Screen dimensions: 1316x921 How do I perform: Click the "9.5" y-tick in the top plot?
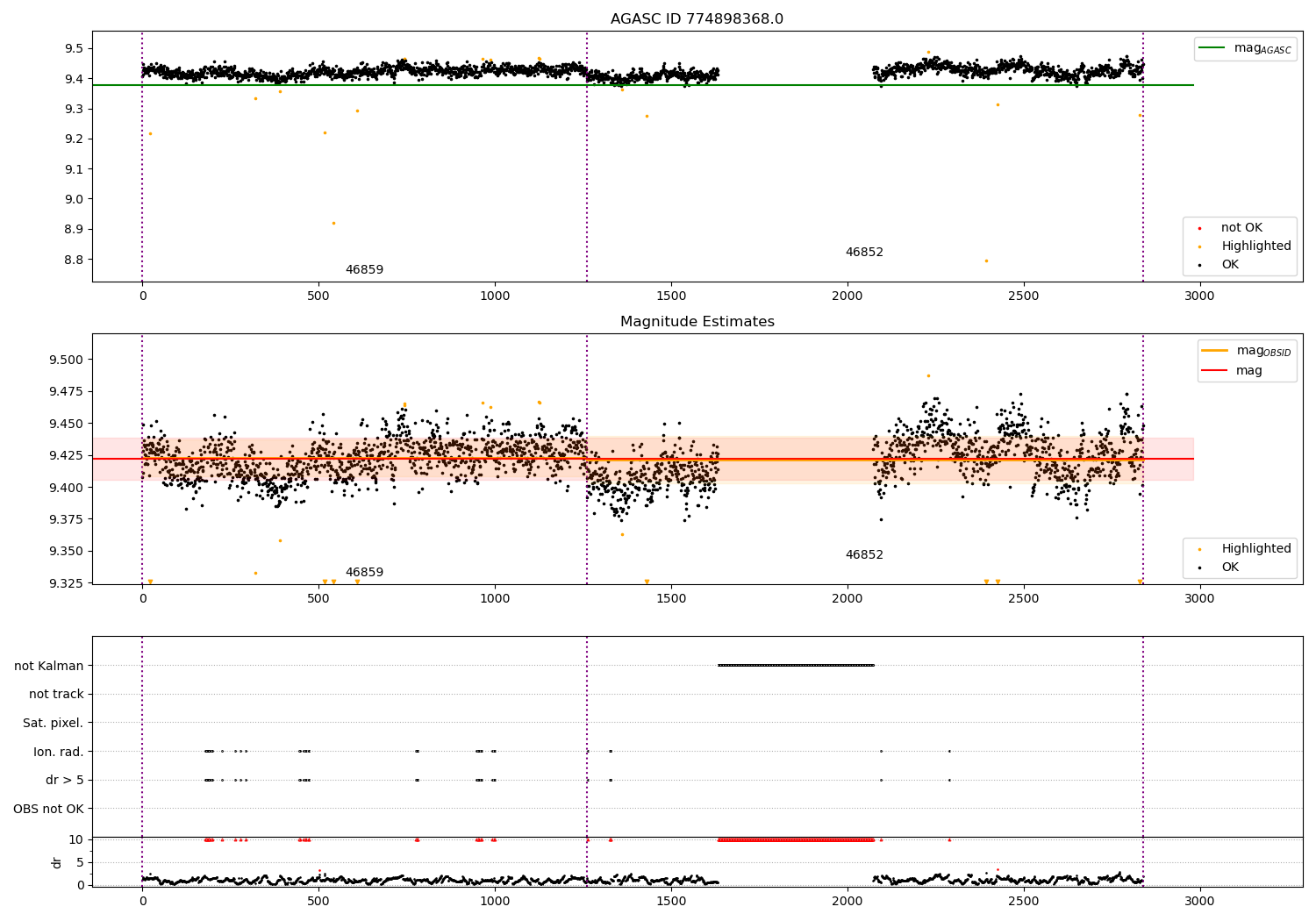(75, 49)
